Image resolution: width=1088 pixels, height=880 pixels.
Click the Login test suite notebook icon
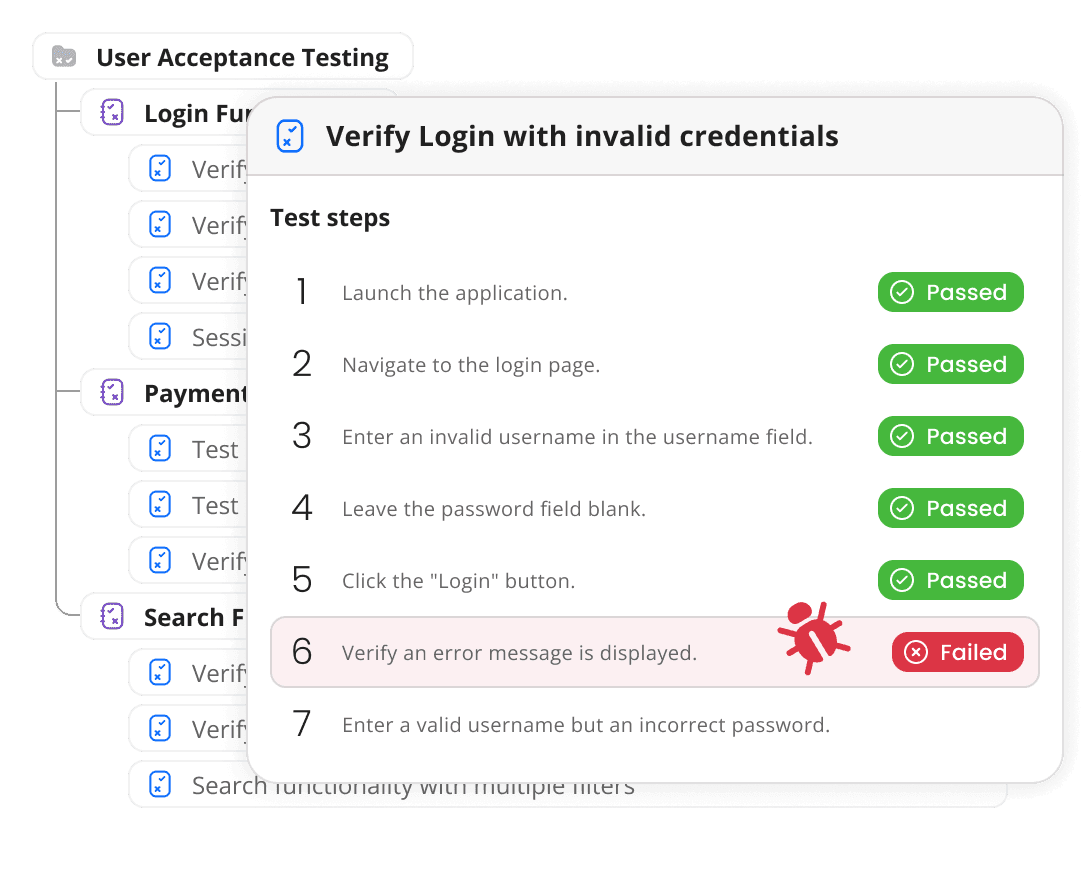(113, 113)
